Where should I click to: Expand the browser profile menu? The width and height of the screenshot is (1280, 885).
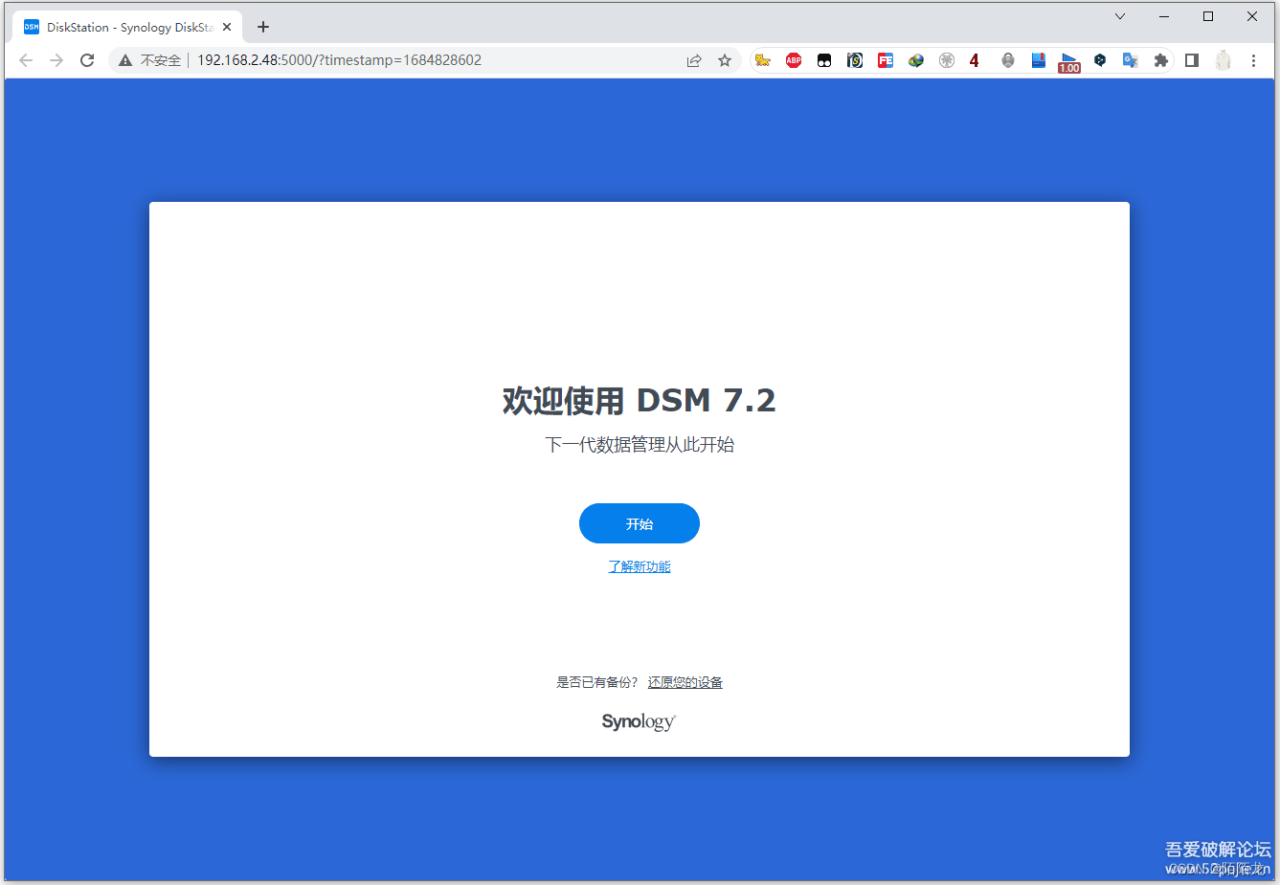pyautogui.click(x=1223, y=60)
